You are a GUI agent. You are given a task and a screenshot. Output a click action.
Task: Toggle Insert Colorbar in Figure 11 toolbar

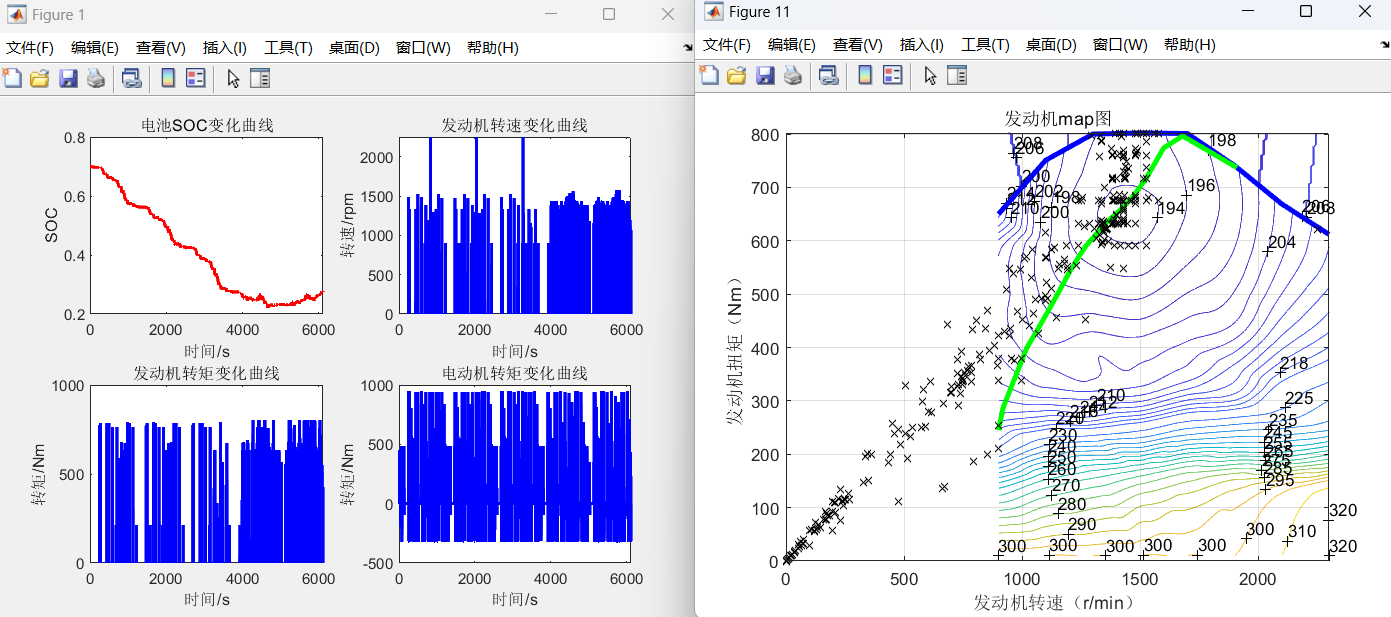click(x=865, y=75)
